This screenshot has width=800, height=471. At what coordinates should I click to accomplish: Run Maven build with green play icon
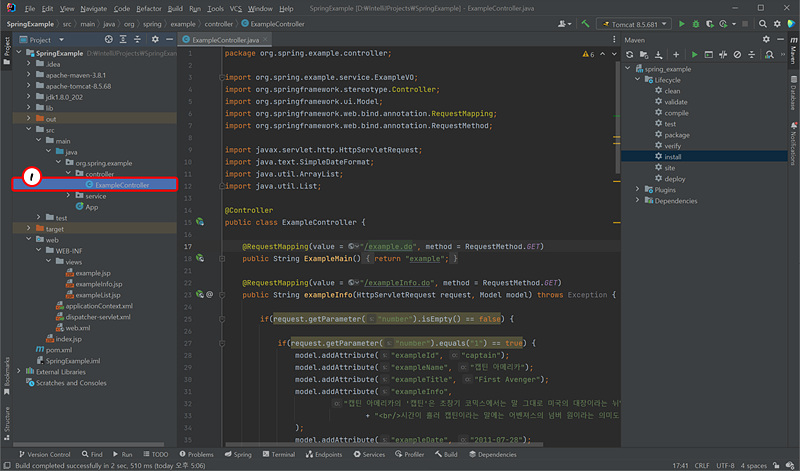pyautogui.click(x=694, y=55)
